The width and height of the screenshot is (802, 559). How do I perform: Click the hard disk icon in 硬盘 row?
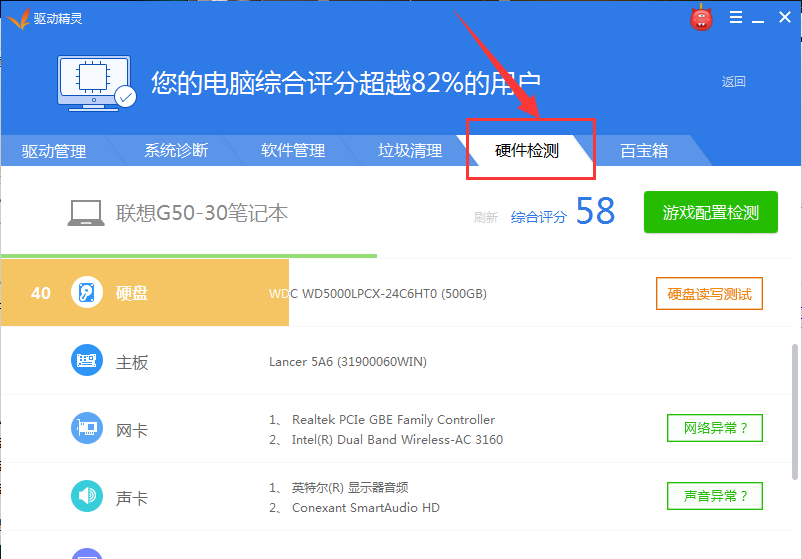pos(86,293)
